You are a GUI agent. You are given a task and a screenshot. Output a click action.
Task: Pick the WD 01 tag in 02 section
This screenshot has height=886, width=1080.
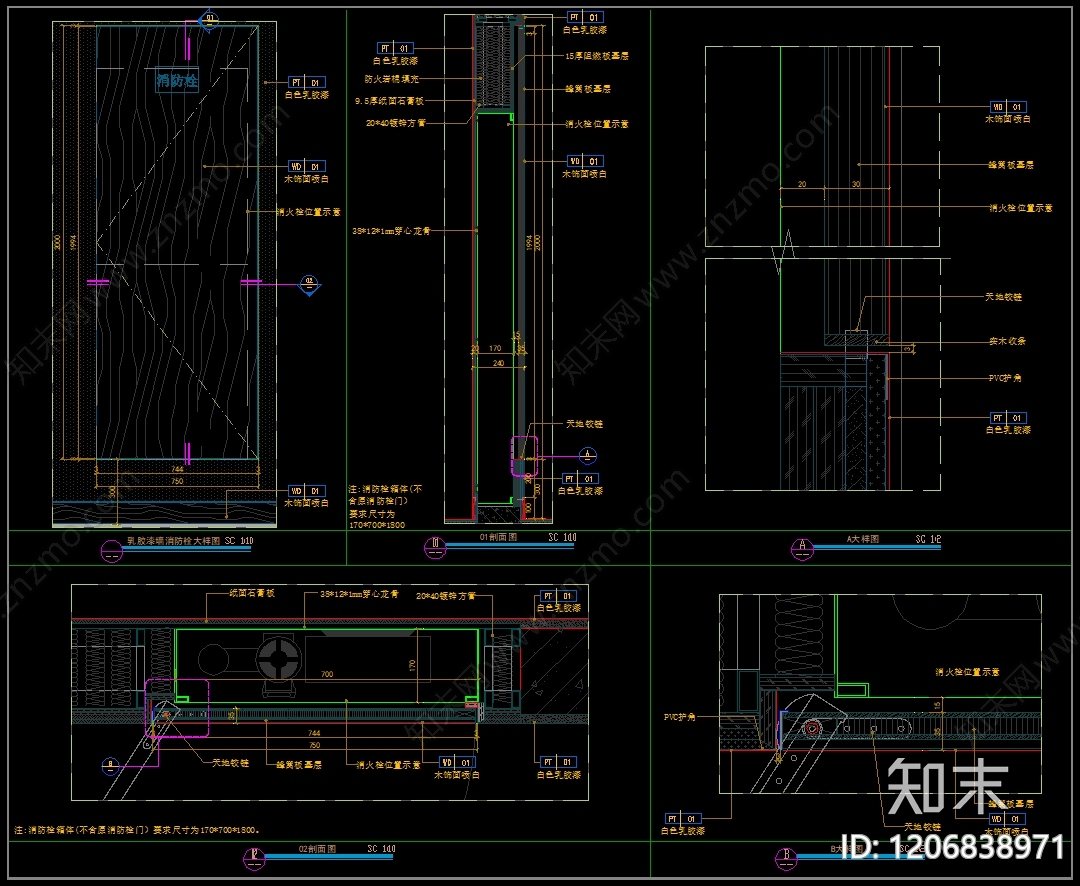coord(457,763)
